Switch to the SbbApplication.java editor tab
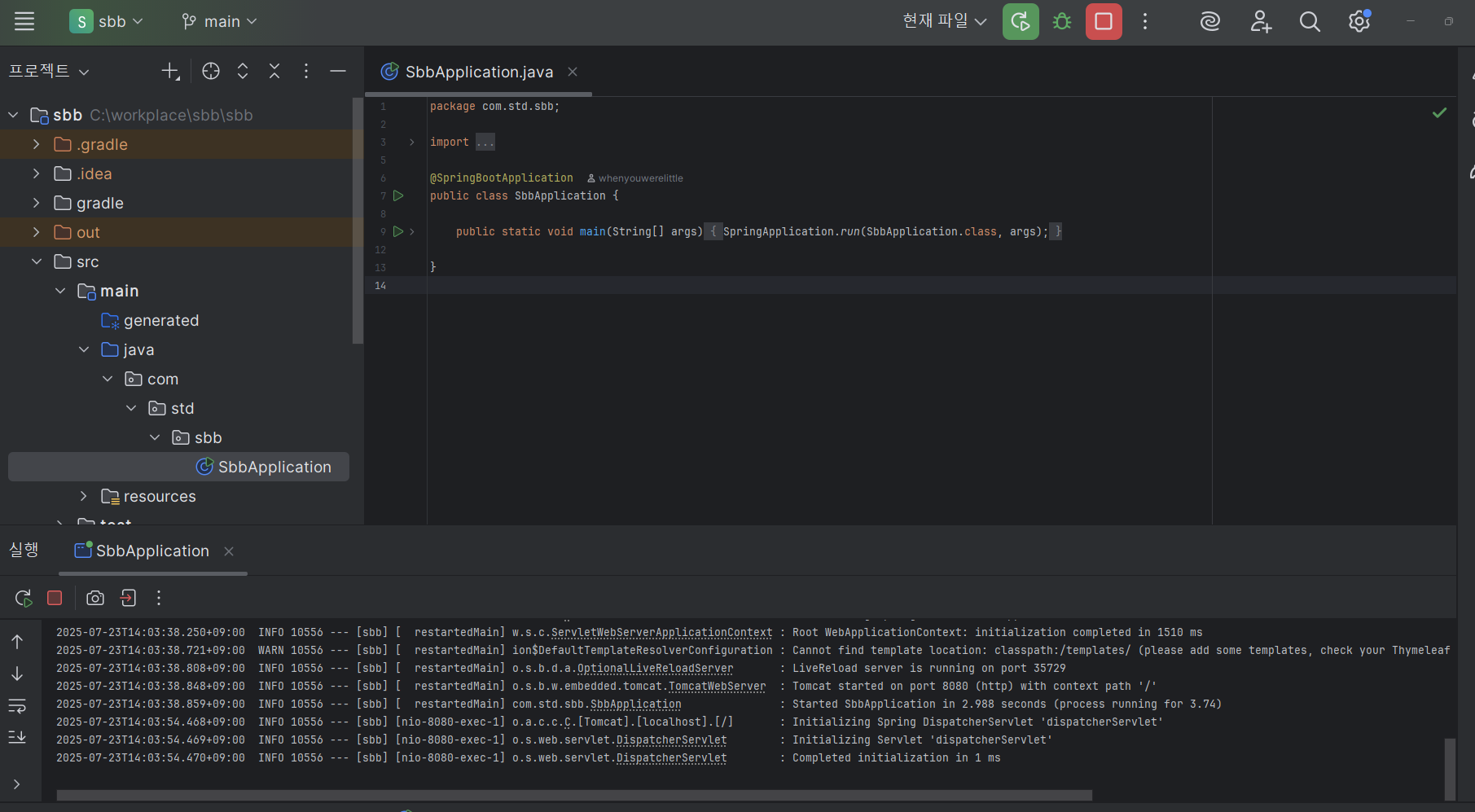The image size is (1475, 812). tap(479, 72)
